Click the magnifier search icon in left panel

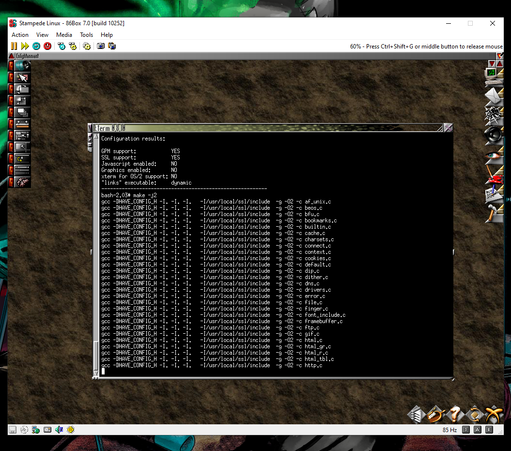click(22, 147)
